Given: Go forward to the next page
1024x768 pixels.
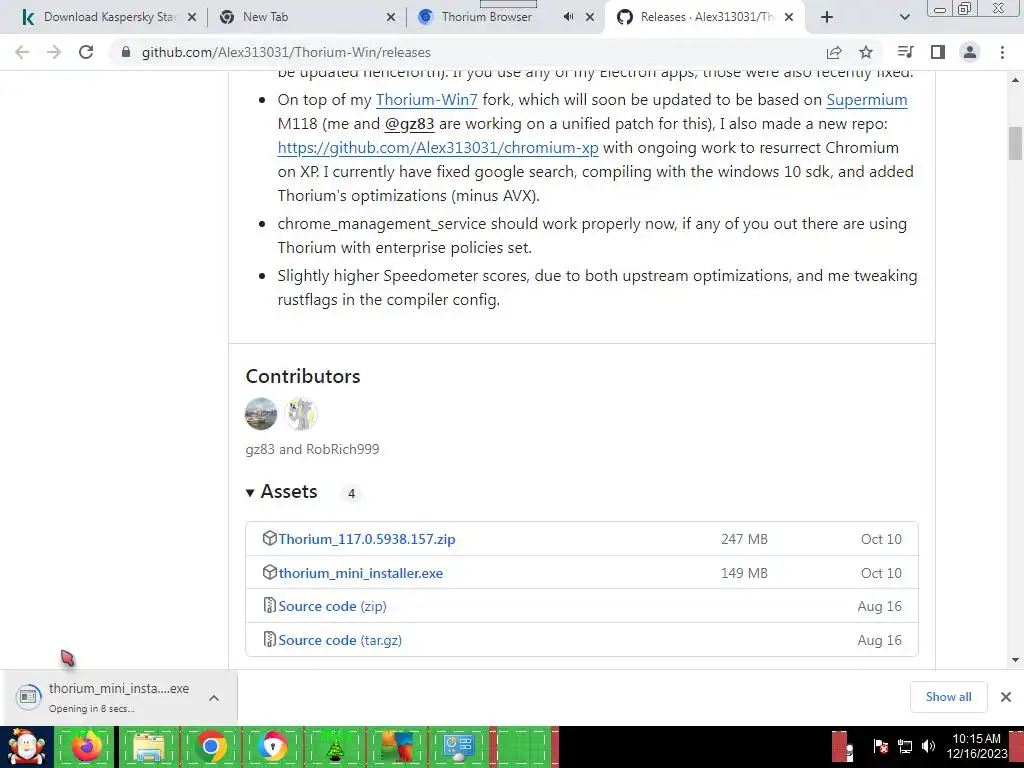Looking at the screenshot, I should 54,52.
